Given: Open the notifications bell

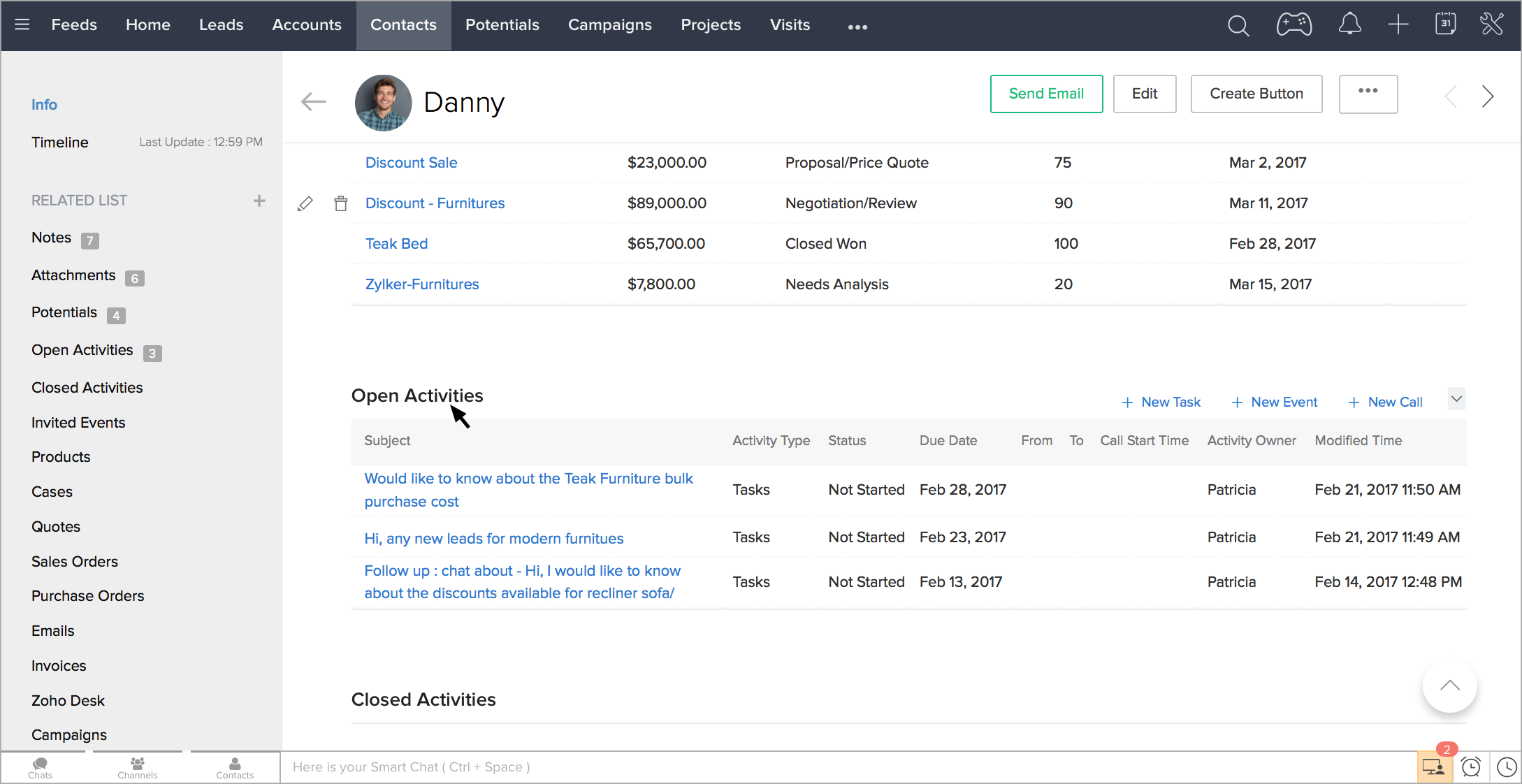Looking at the screenshot, I should tap(1349, 25).
